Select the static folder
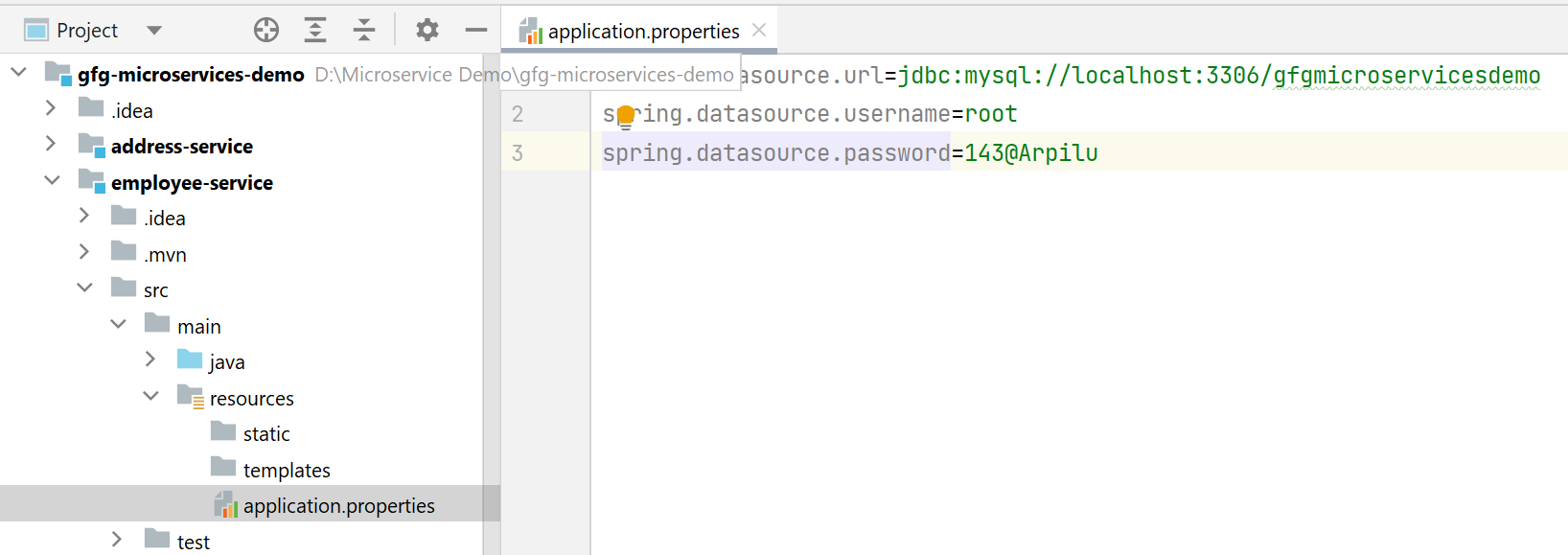1568x555 pixels. [x=266, y=434]
